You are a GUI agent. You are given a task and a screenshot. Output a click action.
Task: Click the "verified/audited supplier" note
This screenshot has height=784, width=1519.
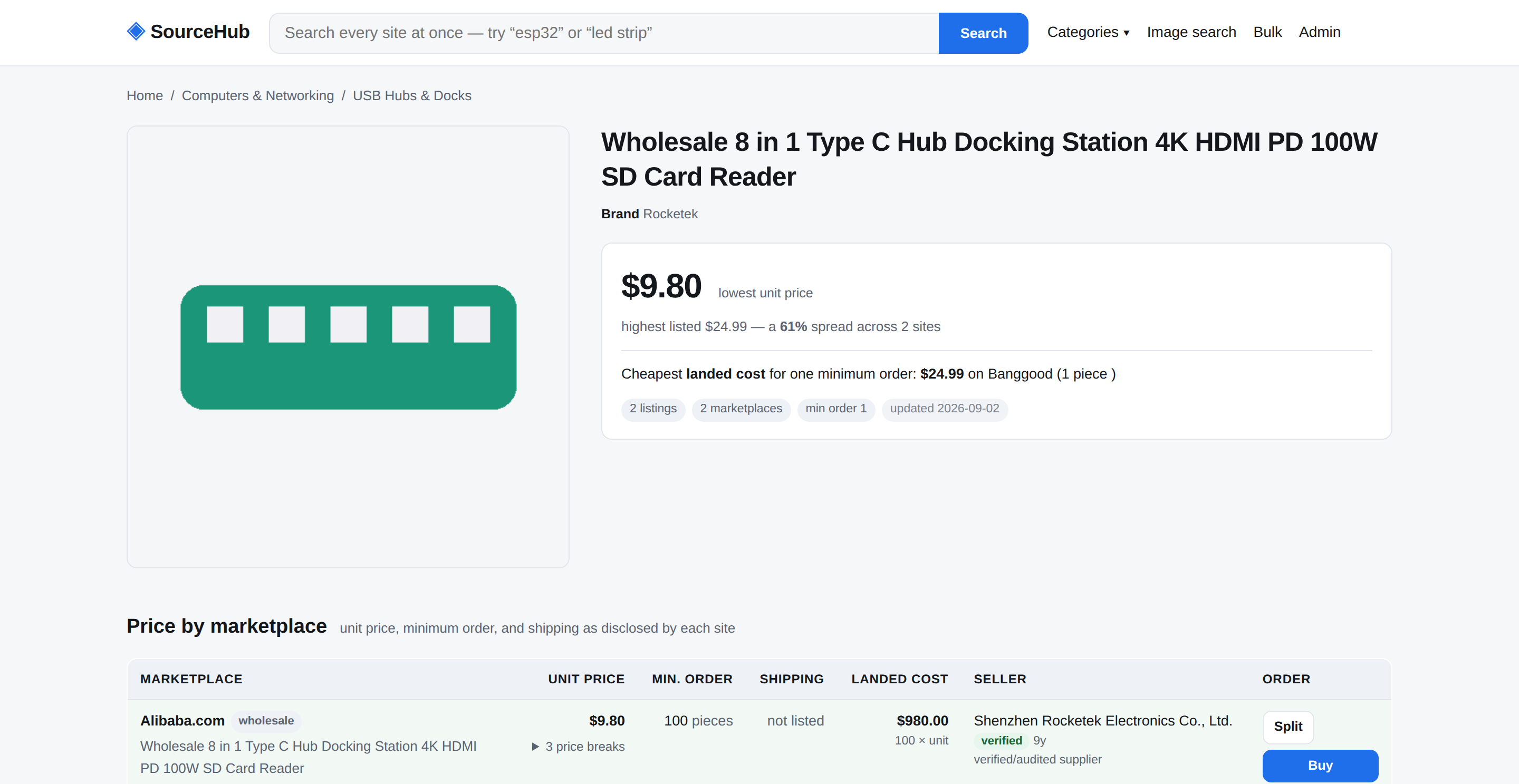[x=1038, y=760]
